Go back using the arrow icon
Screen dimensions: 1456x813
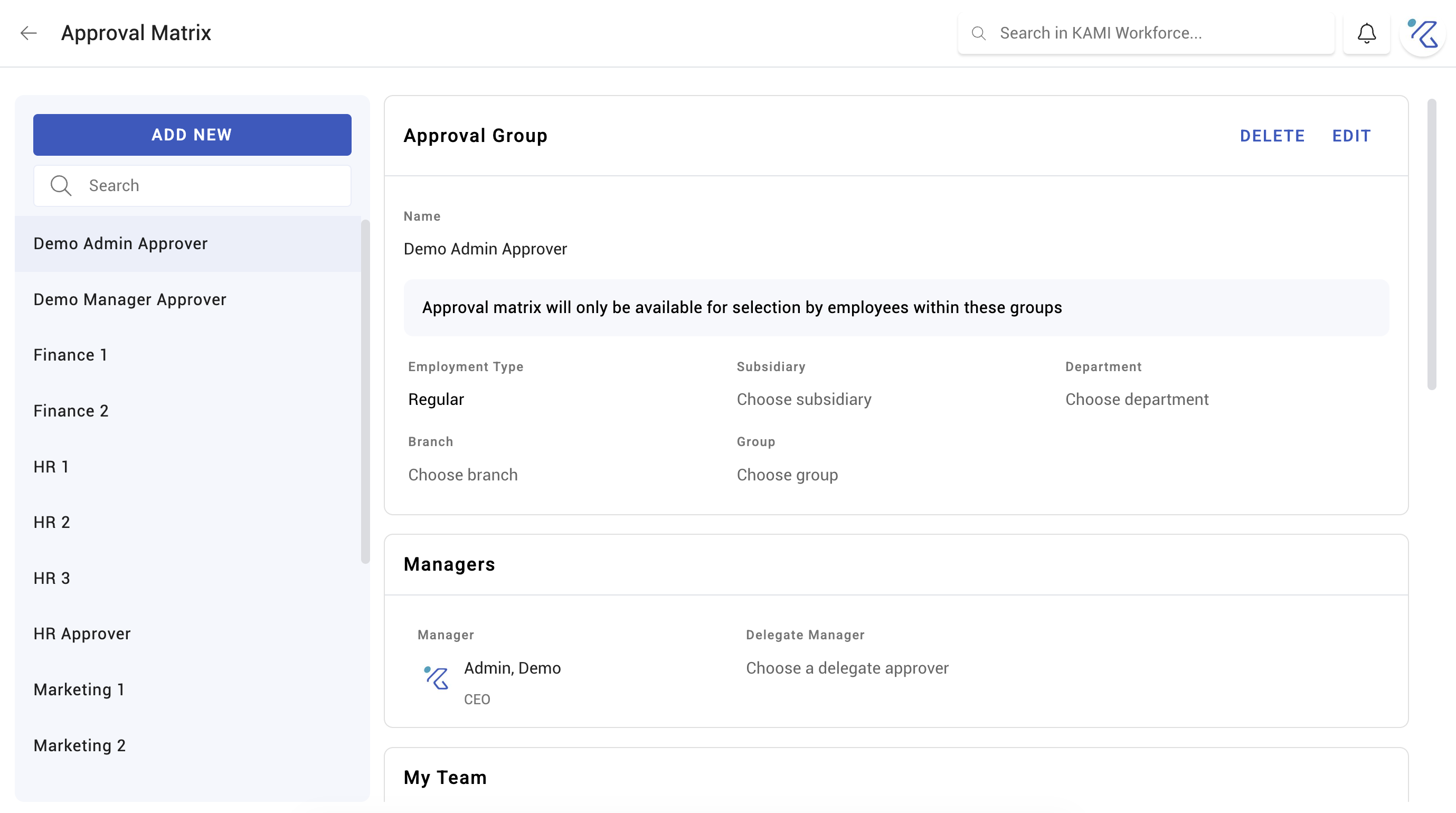pos(29,33)
